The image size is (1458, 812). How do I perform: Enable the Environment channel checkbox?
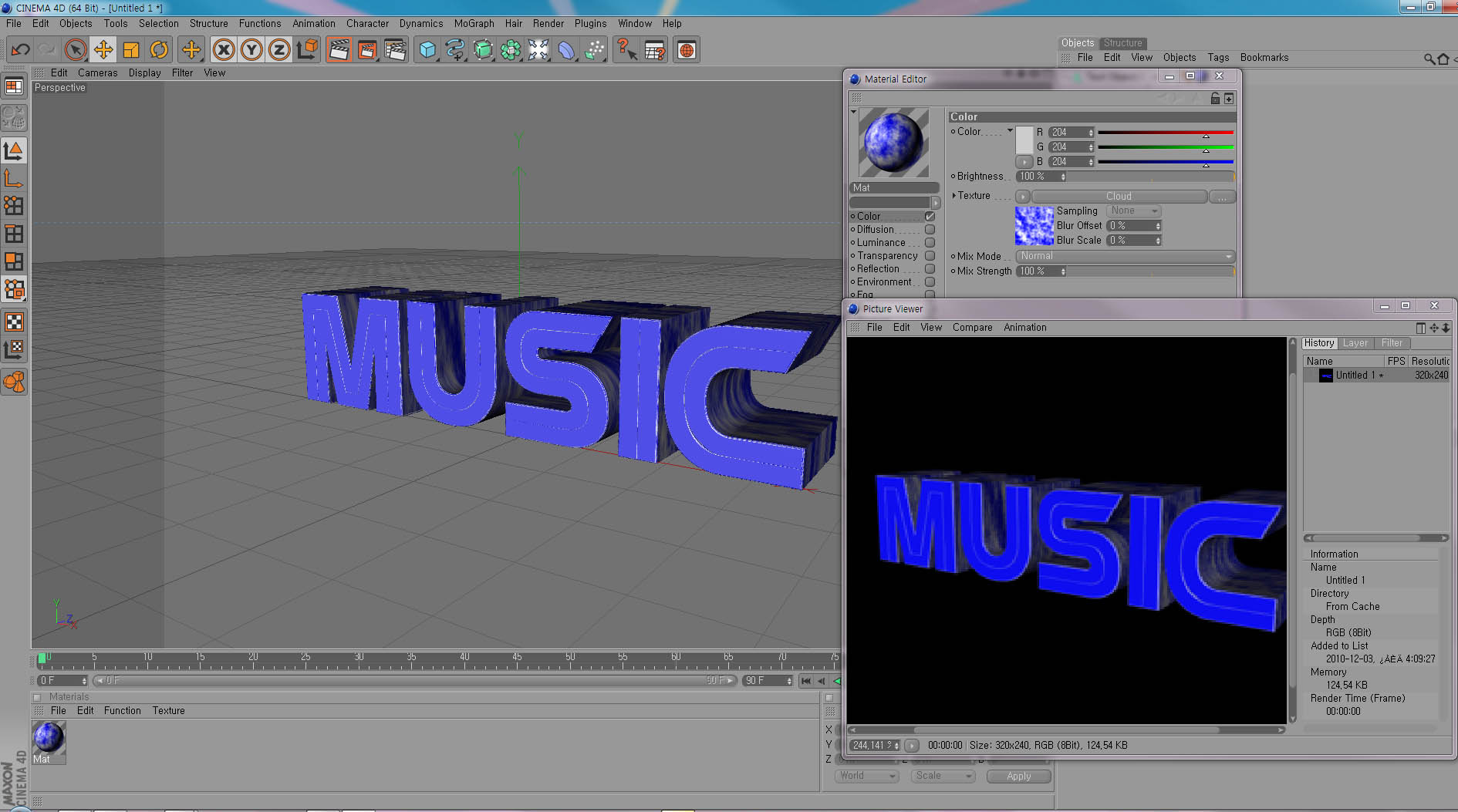click(930, 282)
